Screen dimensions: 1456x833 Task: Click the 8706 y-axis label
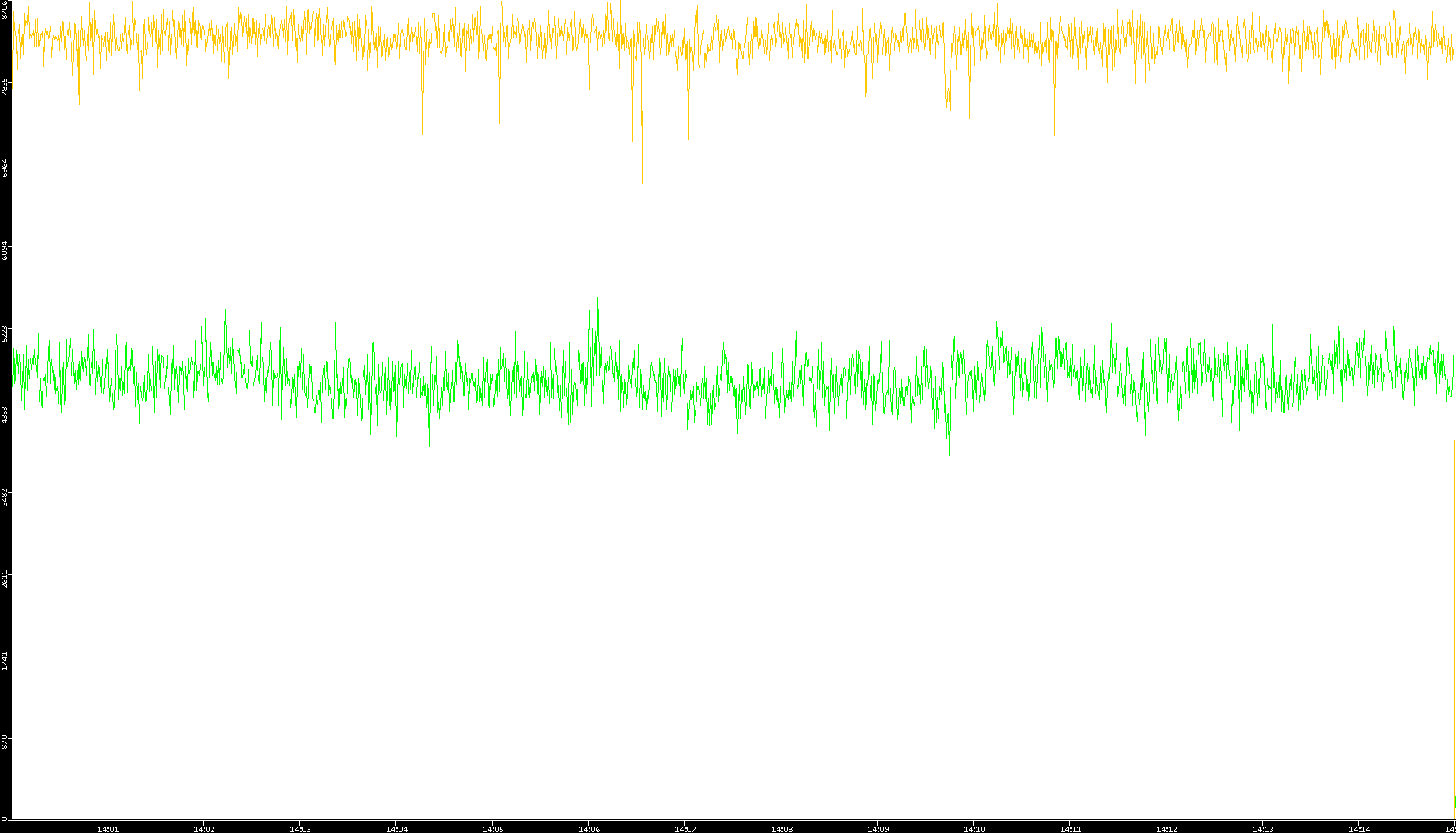[x=5, y=10]
